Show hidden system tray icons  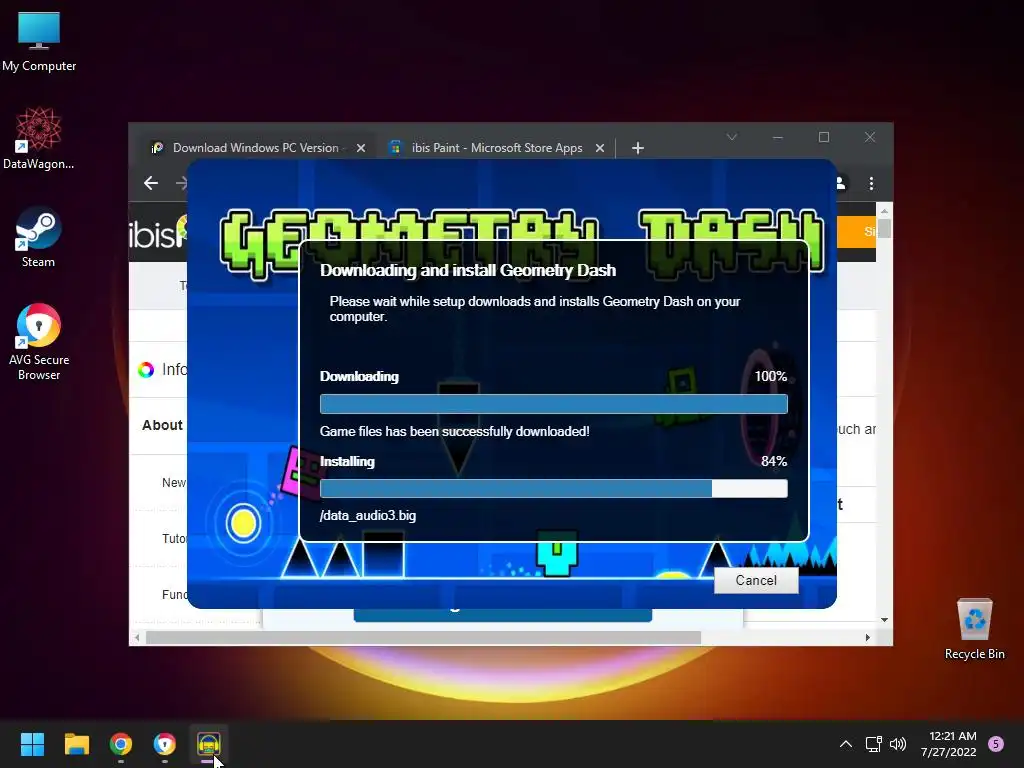click(846, 744)
